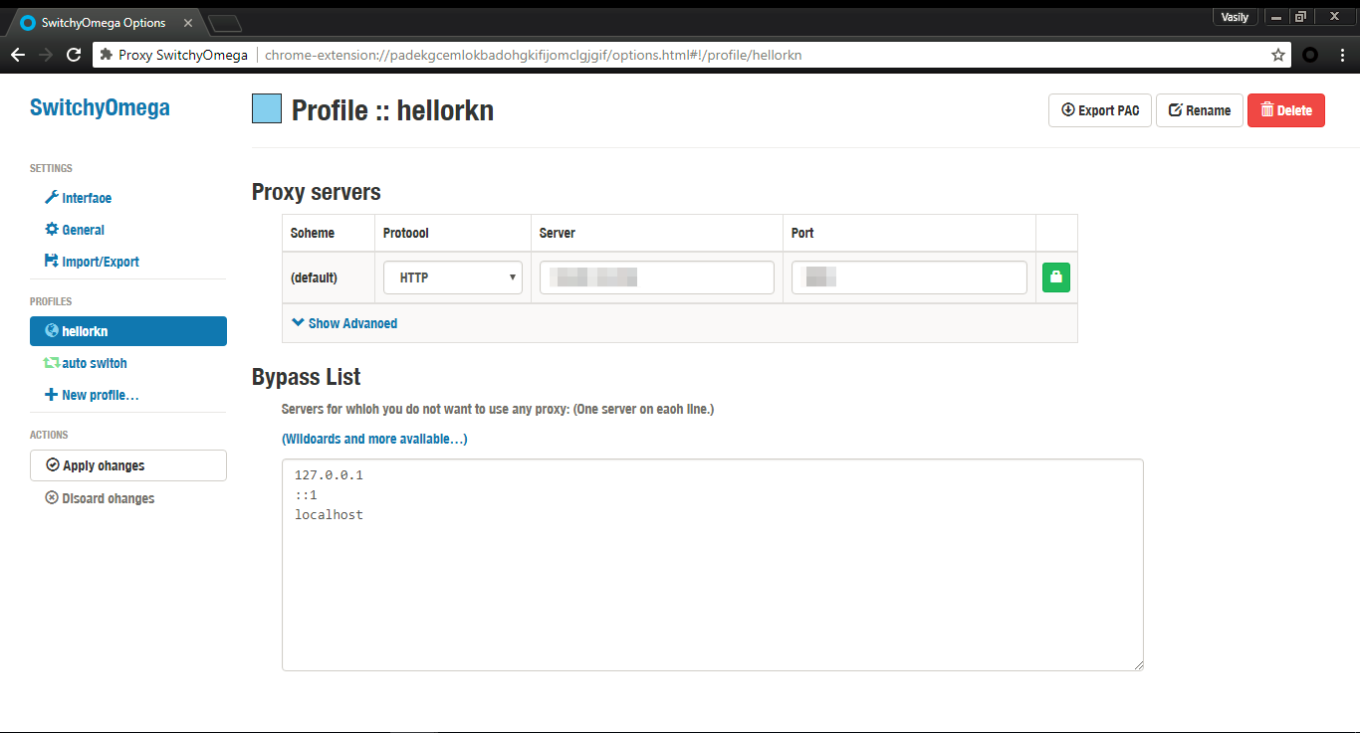Click the download icon on Export PAC
1360x733 pixels.
(x=1068, y=110)
